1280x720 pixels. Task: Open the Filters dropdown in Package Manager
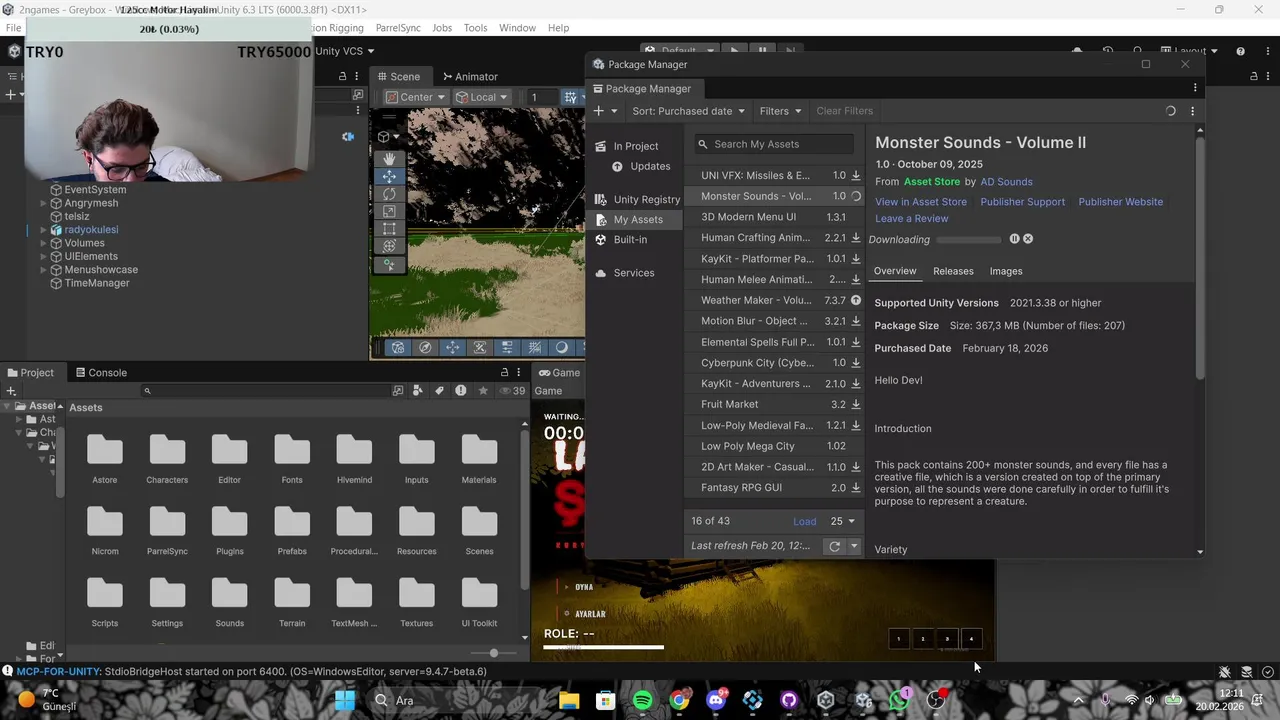780,111
